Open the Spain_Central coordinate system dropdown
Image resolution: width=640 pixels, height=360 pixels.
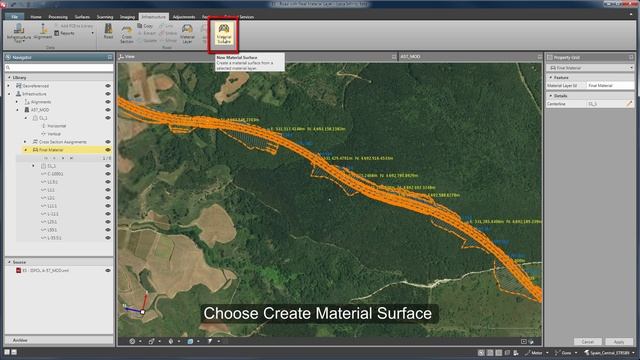(633, 352)
